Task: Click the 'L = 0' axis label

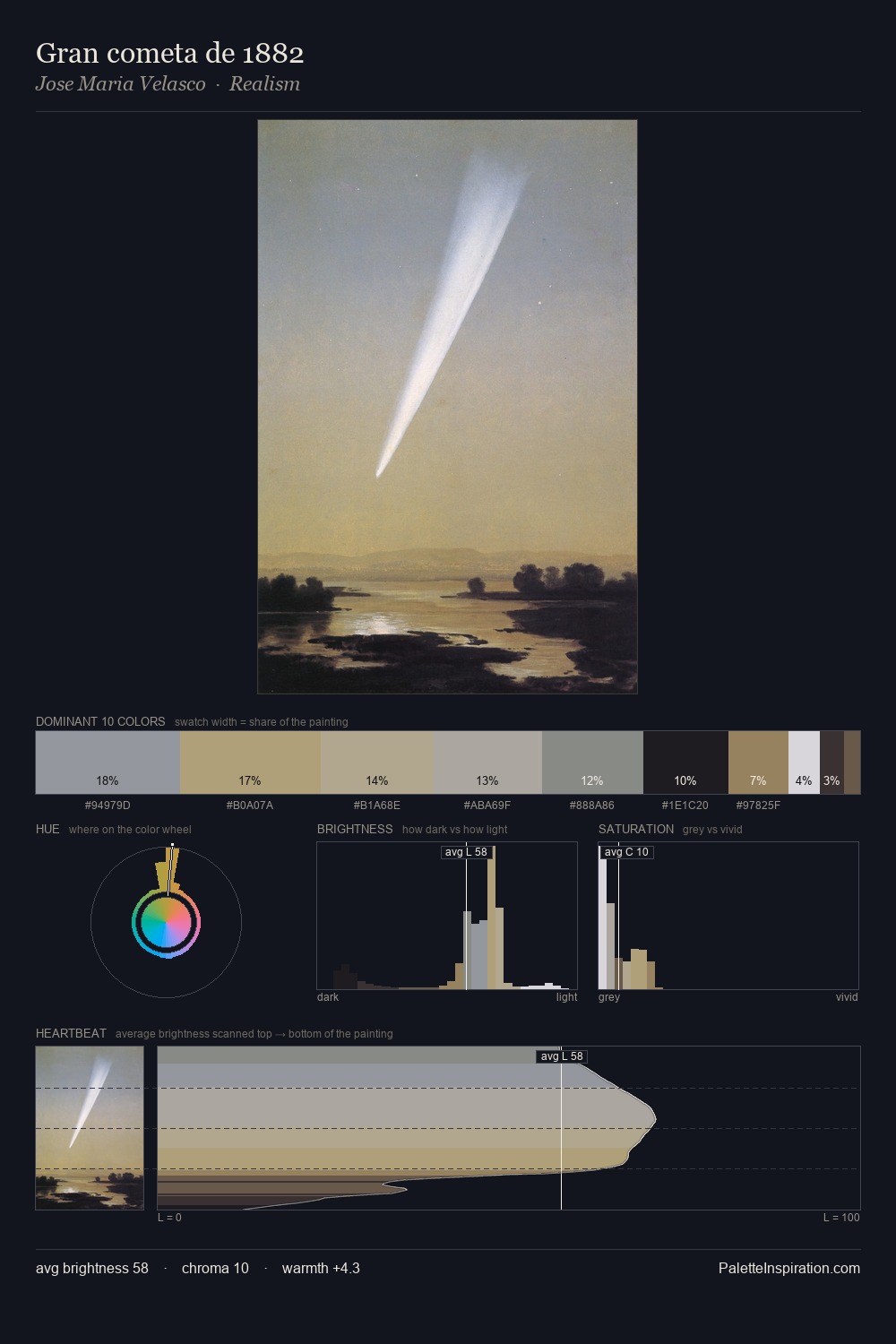Action: (169, 1218)
